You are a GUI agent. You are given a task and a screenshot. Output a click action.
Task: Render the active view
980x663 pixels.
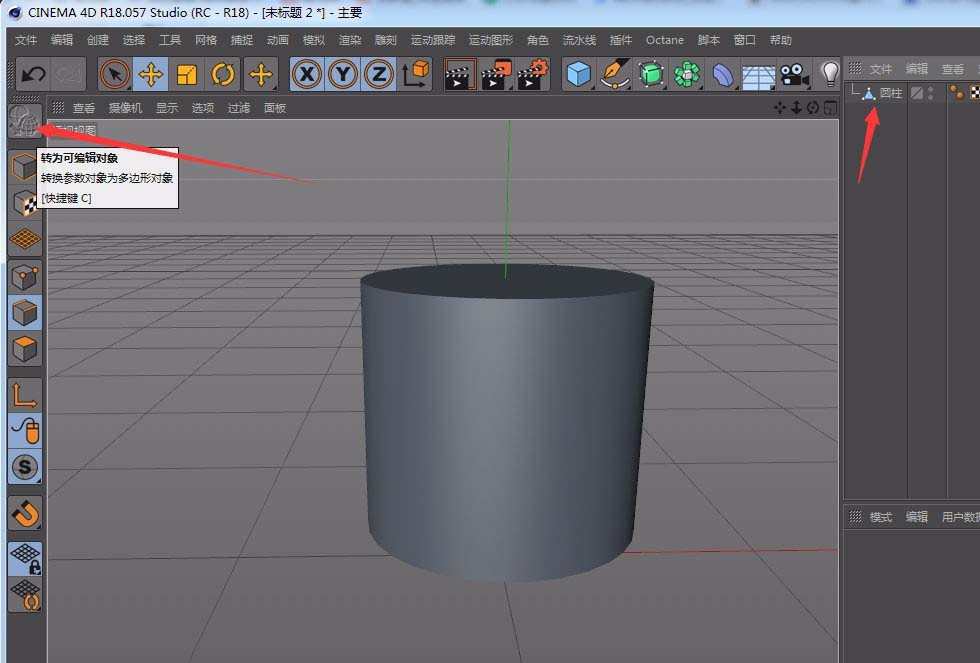point(460,75)
